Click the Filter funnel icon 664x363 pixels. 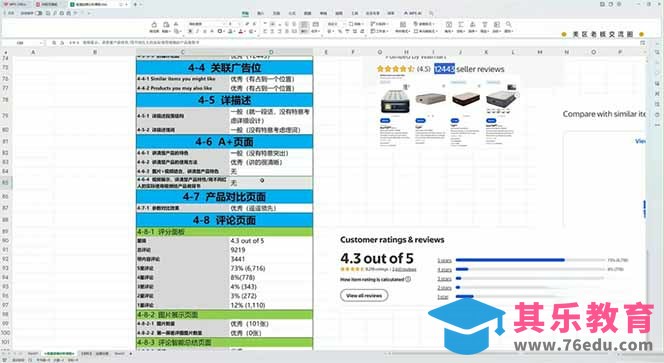coord(484,25)
